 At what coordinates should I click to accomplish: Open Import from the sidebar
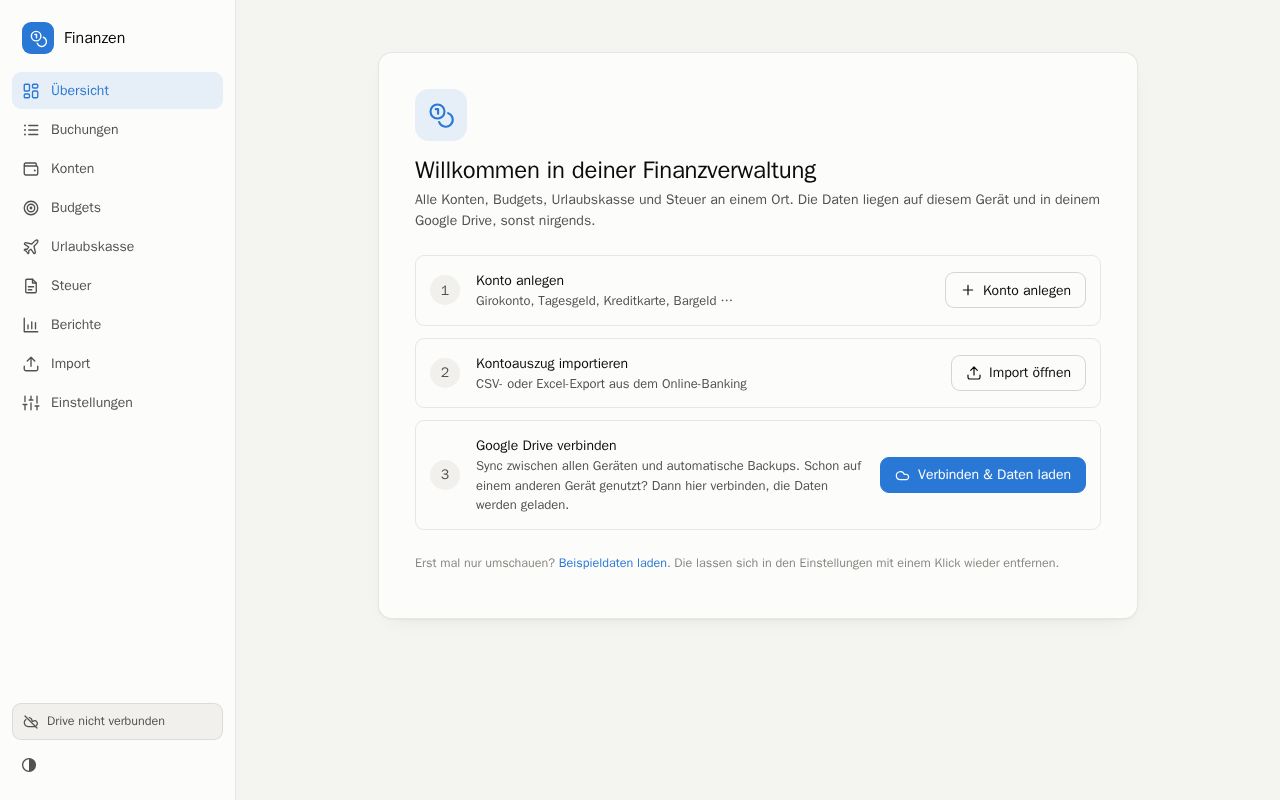117,364
